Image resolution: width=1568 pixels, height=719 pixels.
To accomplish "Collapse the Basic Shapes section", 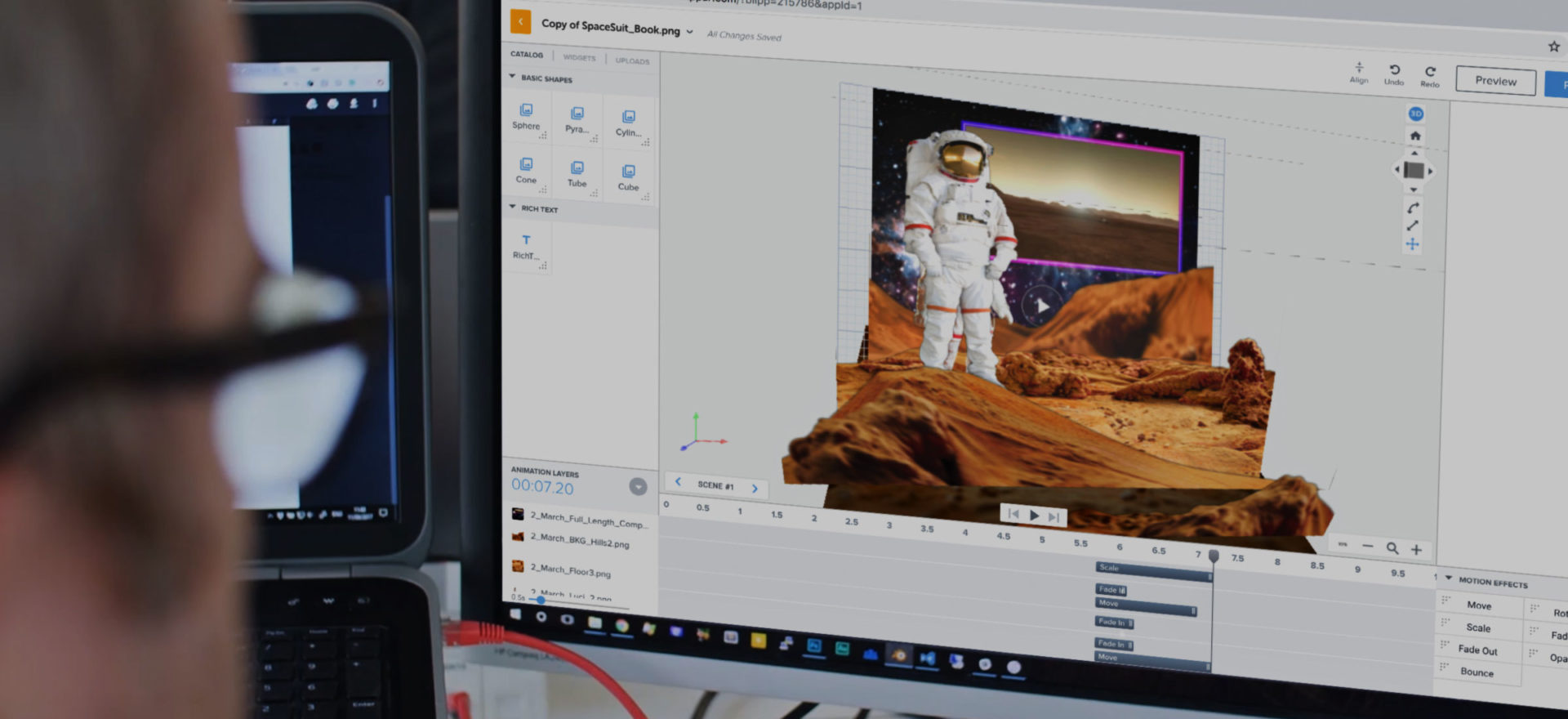I will pos(513,77).
